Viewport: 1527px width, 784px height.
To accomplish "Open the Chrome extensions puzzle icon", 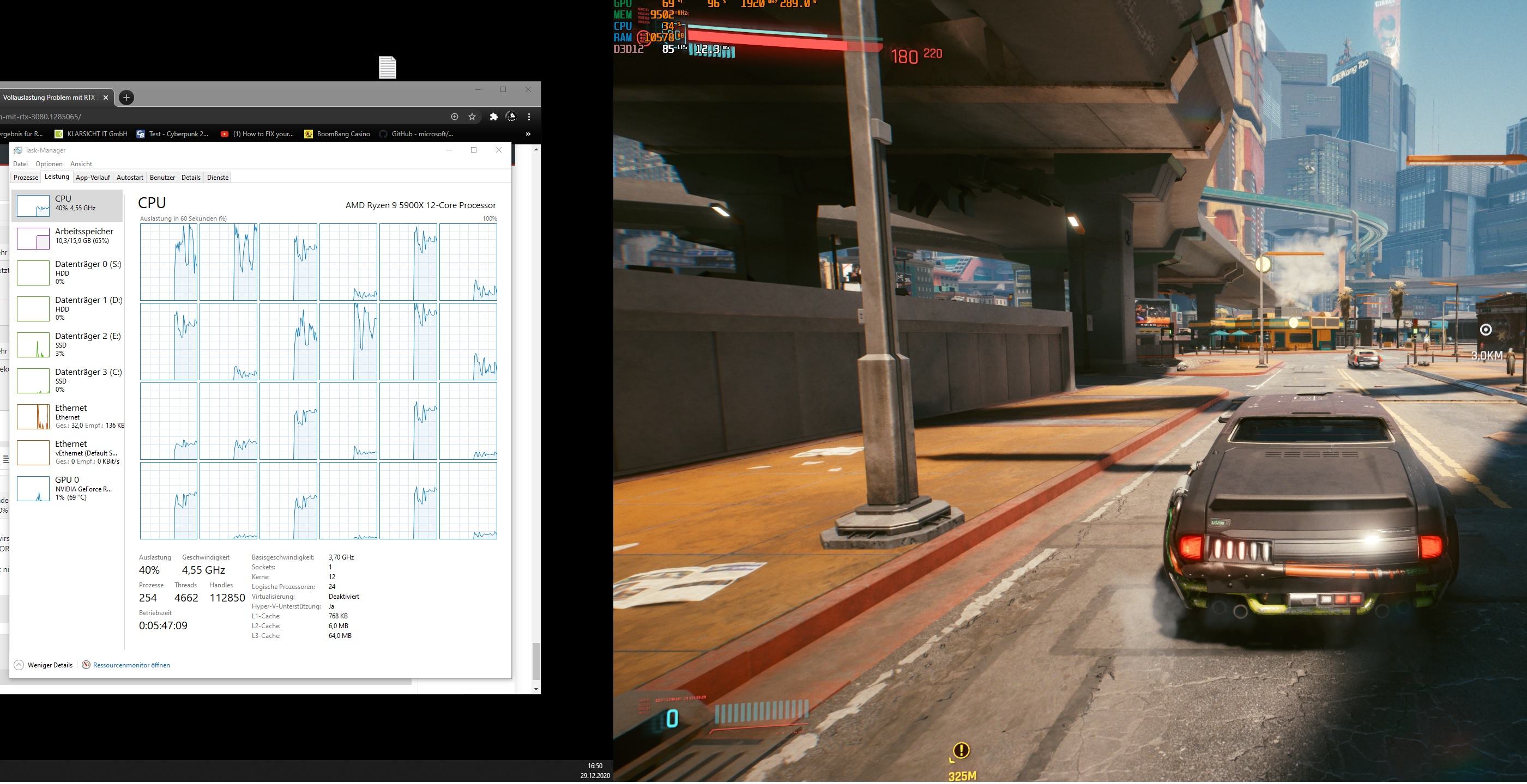I will [493, 117].
